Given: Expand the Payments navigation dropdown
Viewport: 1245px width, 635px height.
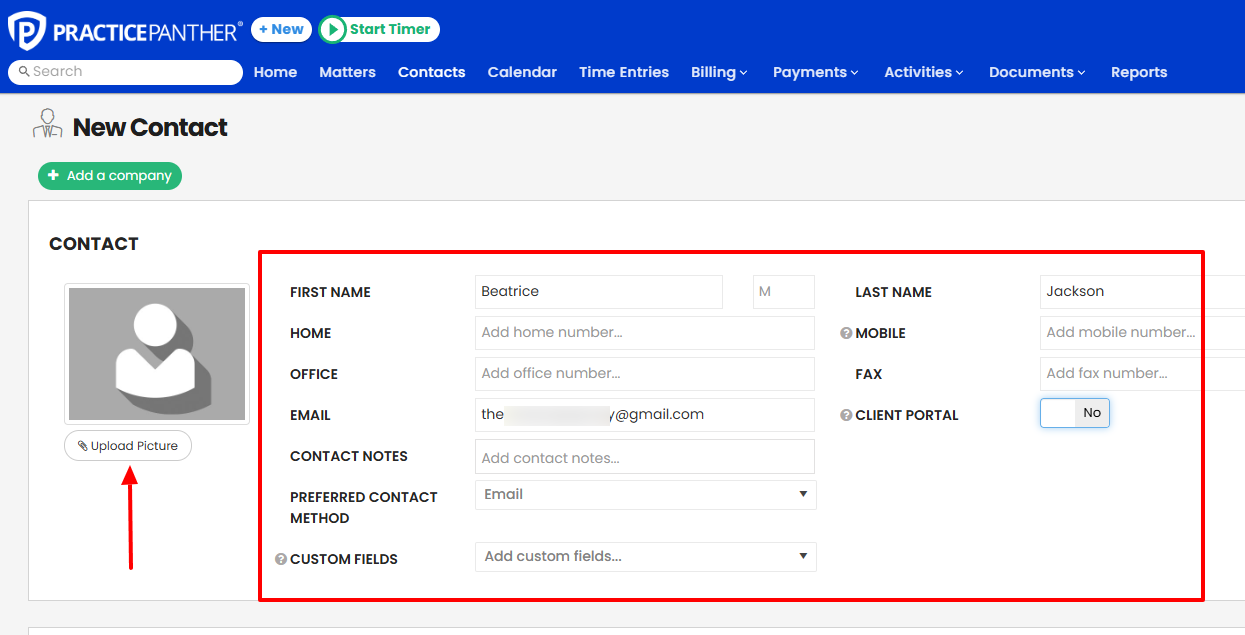Looking at the screenshot, I should point(816,72).
